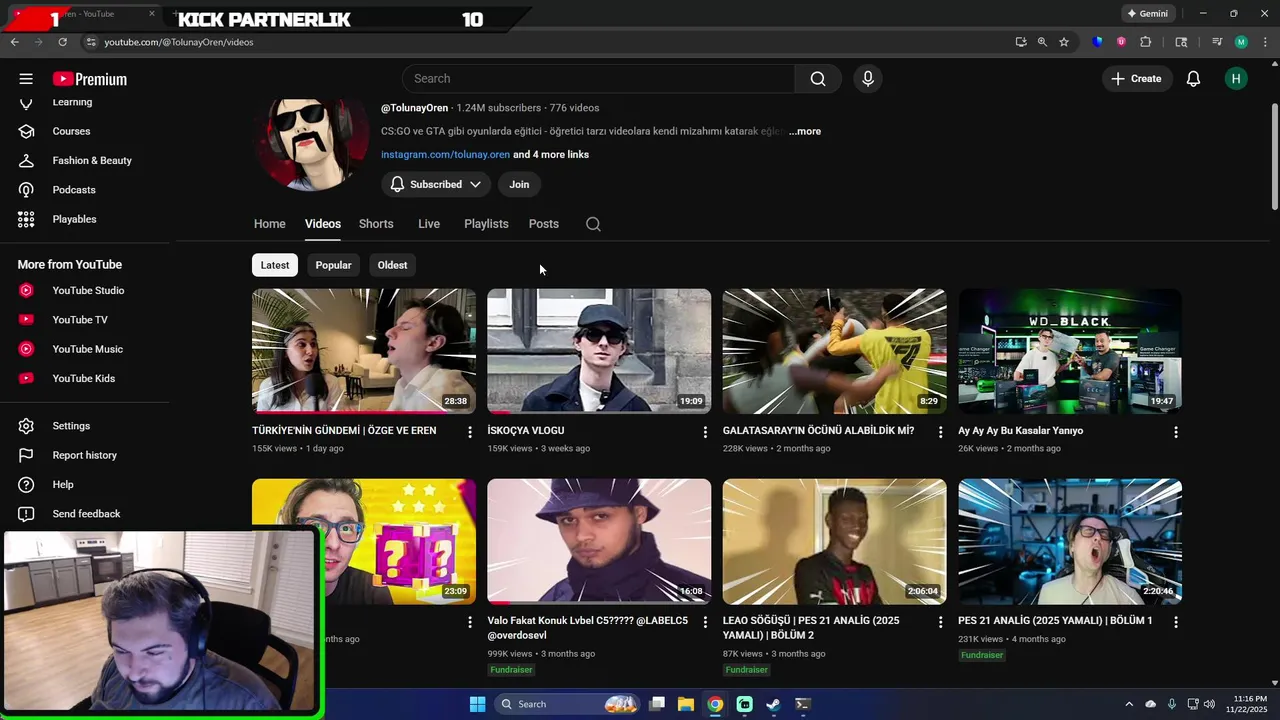Image resolution: width=1280 pixels, height=720 pixels.
Task: Open Windows Start button on taskbar
Action: click(477, 704)
